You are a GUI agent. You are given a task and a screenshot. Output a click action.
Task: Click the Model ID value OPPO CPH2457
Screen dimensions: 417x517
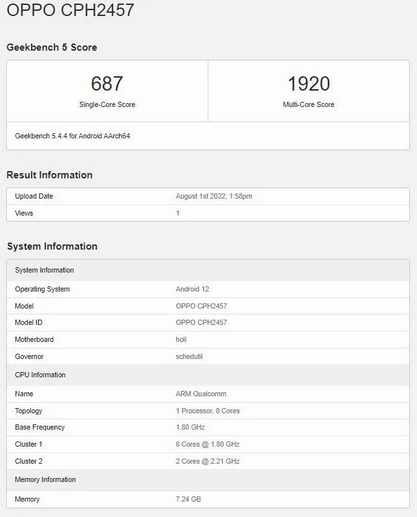click(x=201, y=322)
